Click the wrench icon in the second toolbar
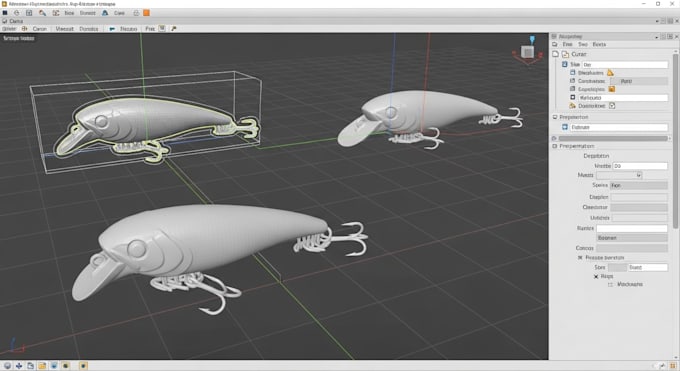The image size is (680, 371). pos(174,29)
